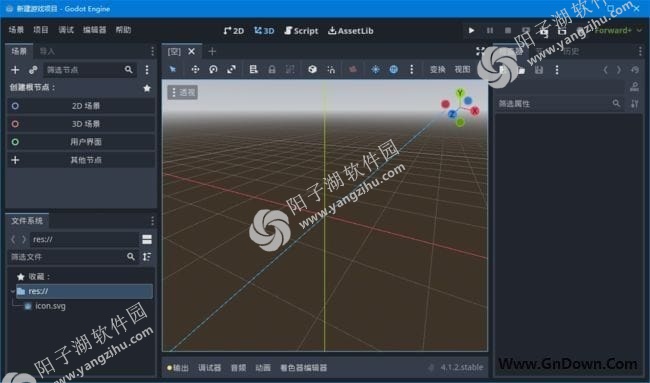
Task: Go forward in filesystem history
Action: pyautogui.click(x=24, y=239)
